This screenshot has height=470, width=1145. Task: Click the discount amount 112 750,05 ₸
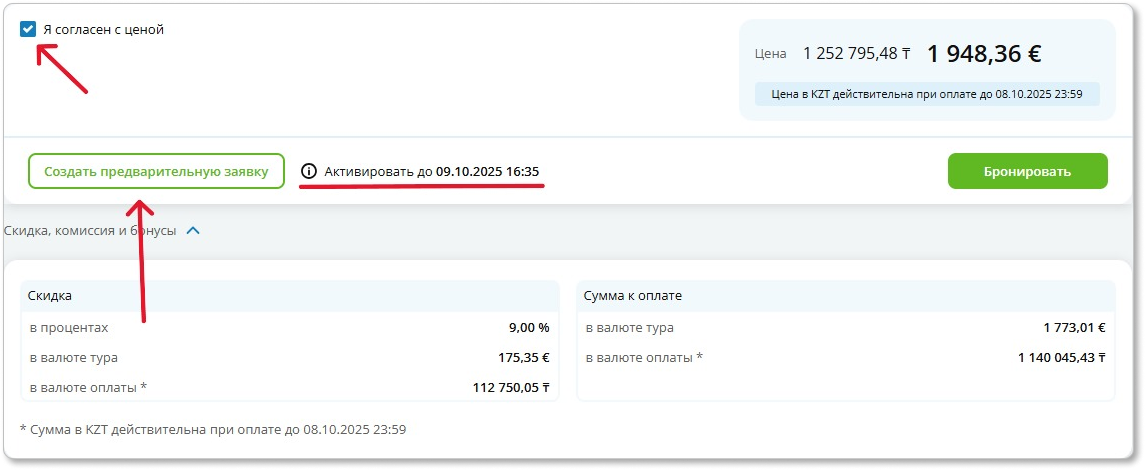[x=510, y=387]
